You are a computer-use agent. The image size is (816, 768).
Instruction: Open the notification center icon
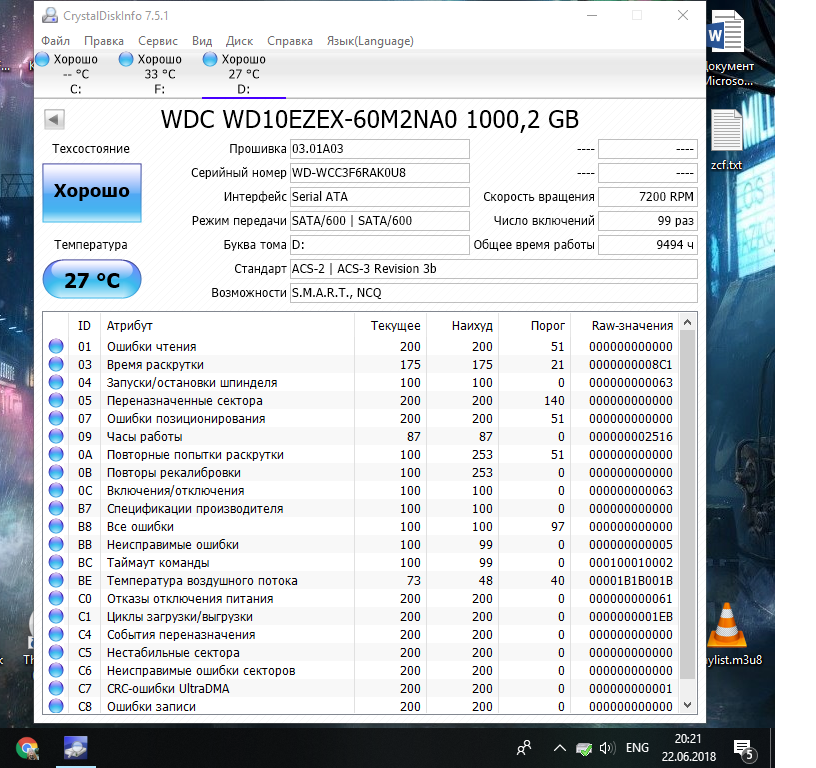[744, 749]
